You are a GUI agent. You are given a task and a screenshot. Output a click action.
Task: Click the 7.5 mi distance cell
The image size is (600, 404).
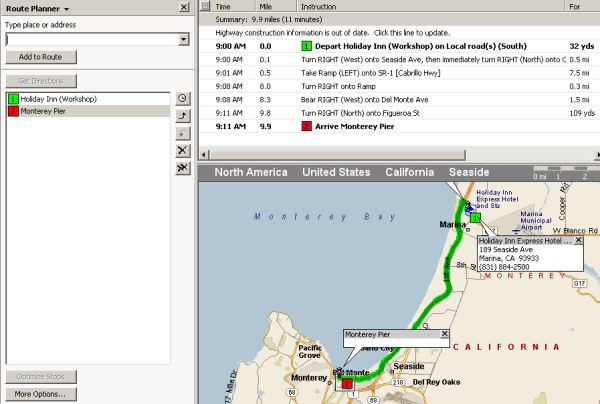click(x=579, y=73)
